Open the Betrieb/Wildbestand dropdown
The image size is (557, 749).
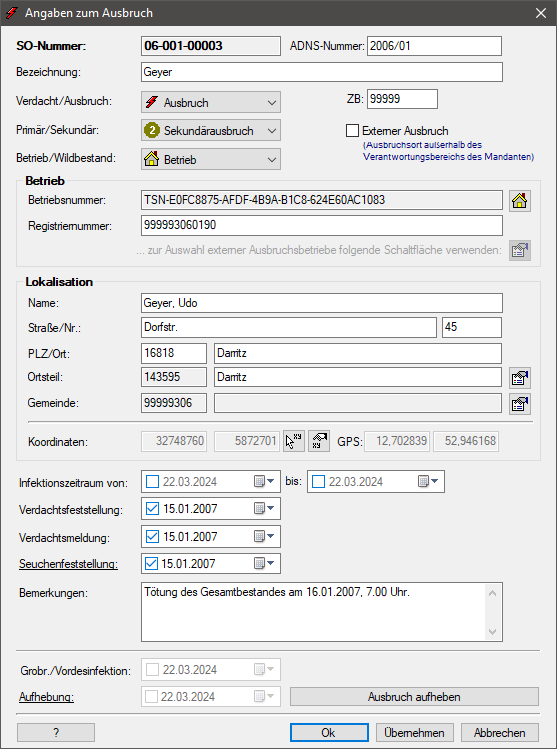tap(211, 160)
